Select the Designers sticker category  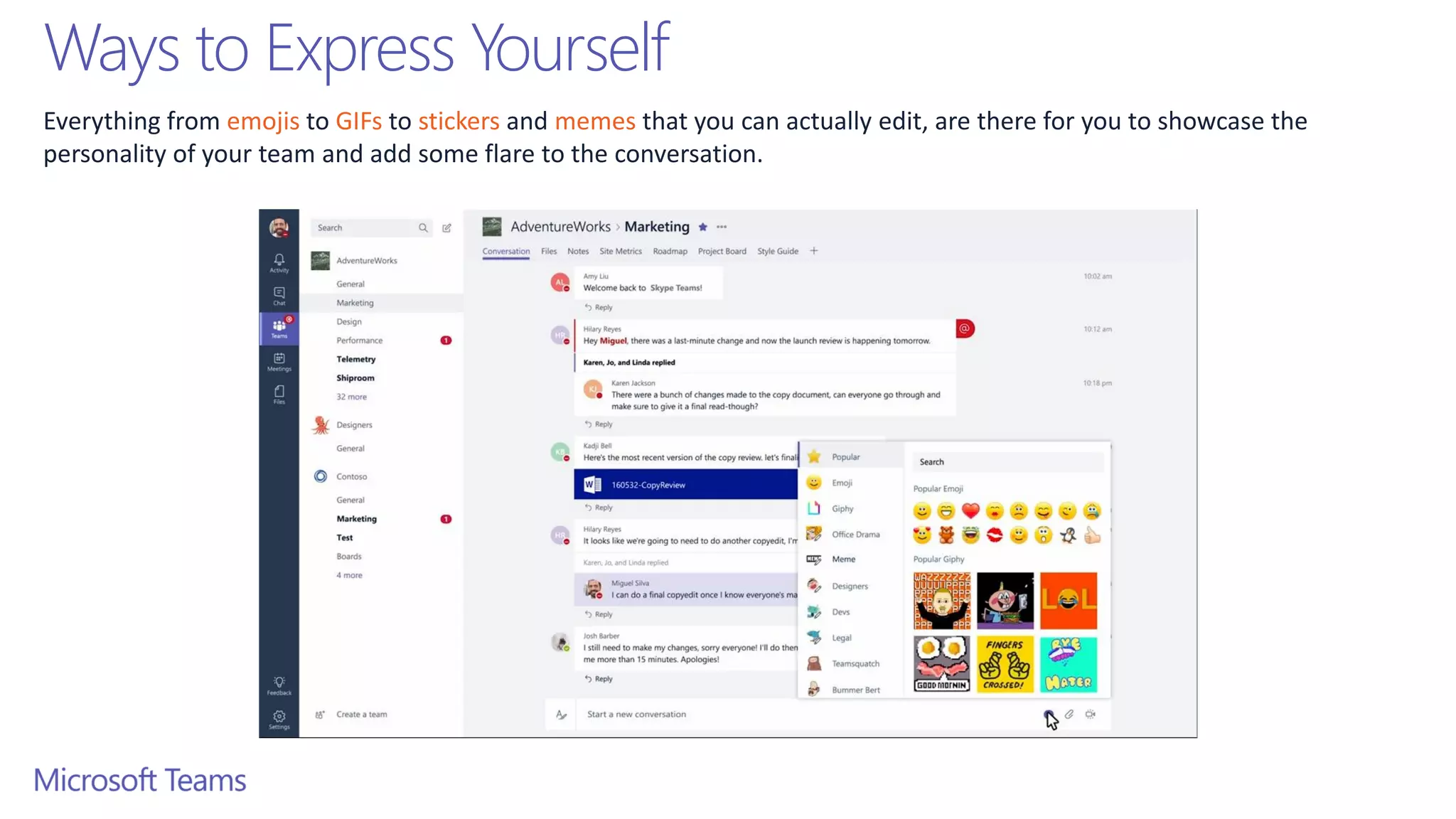pyautogui.click(x=851, y=586)
